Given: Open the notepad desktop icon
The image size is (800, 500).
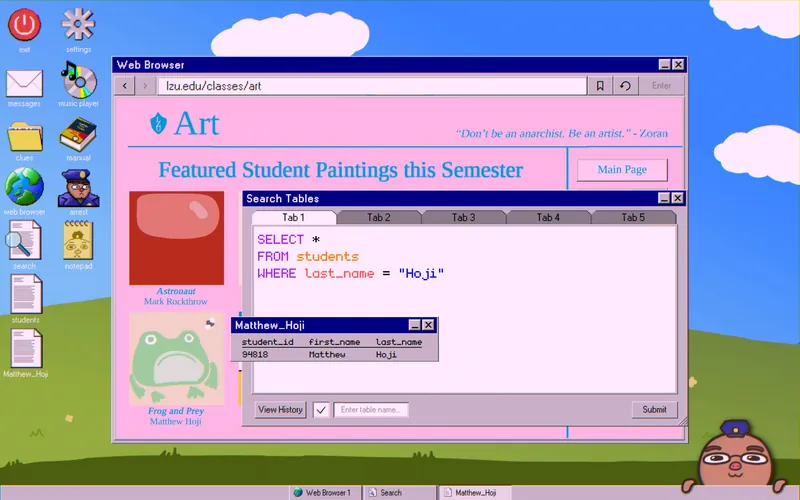Looking at the screenshot, I should [x=78, y=240].
